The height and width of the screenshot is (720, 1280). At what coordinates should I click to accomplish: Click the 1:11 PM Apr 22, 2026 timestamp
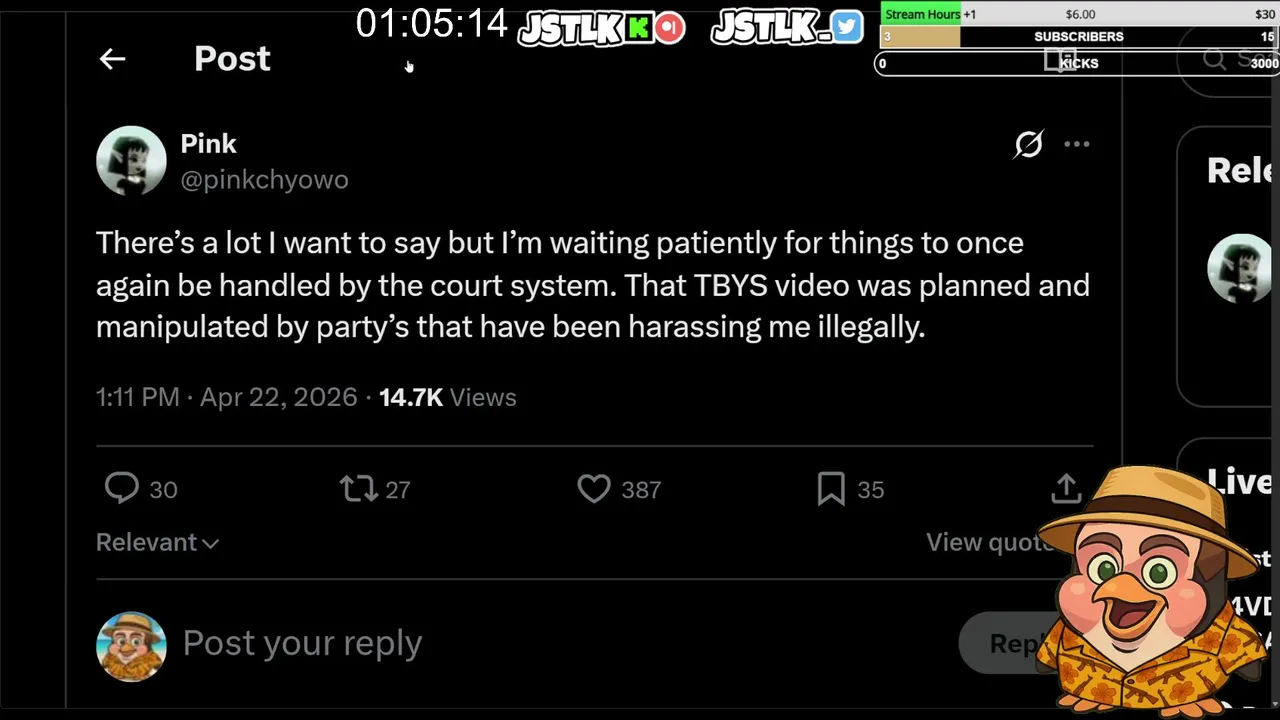coord(226,397)
